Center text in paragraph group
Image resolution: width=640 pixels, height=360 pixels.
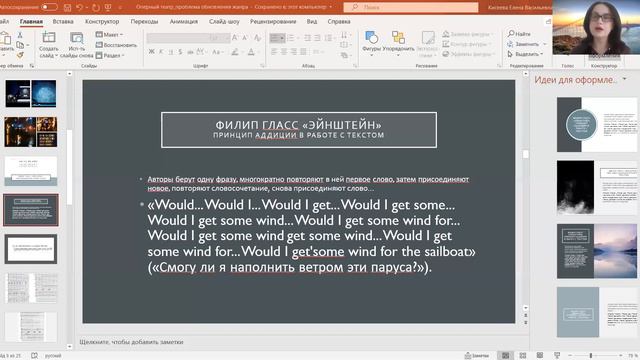(x=284, y=52)
